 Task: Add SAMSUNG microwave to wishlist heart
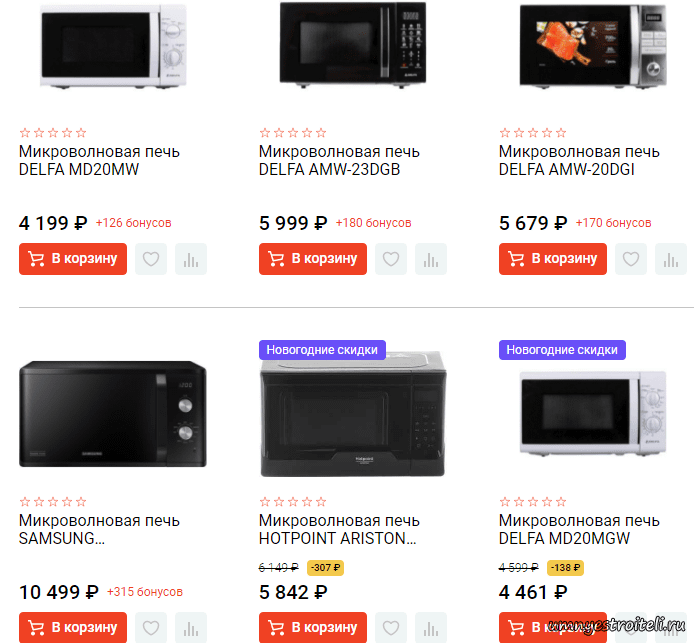(x=151, y=628)
